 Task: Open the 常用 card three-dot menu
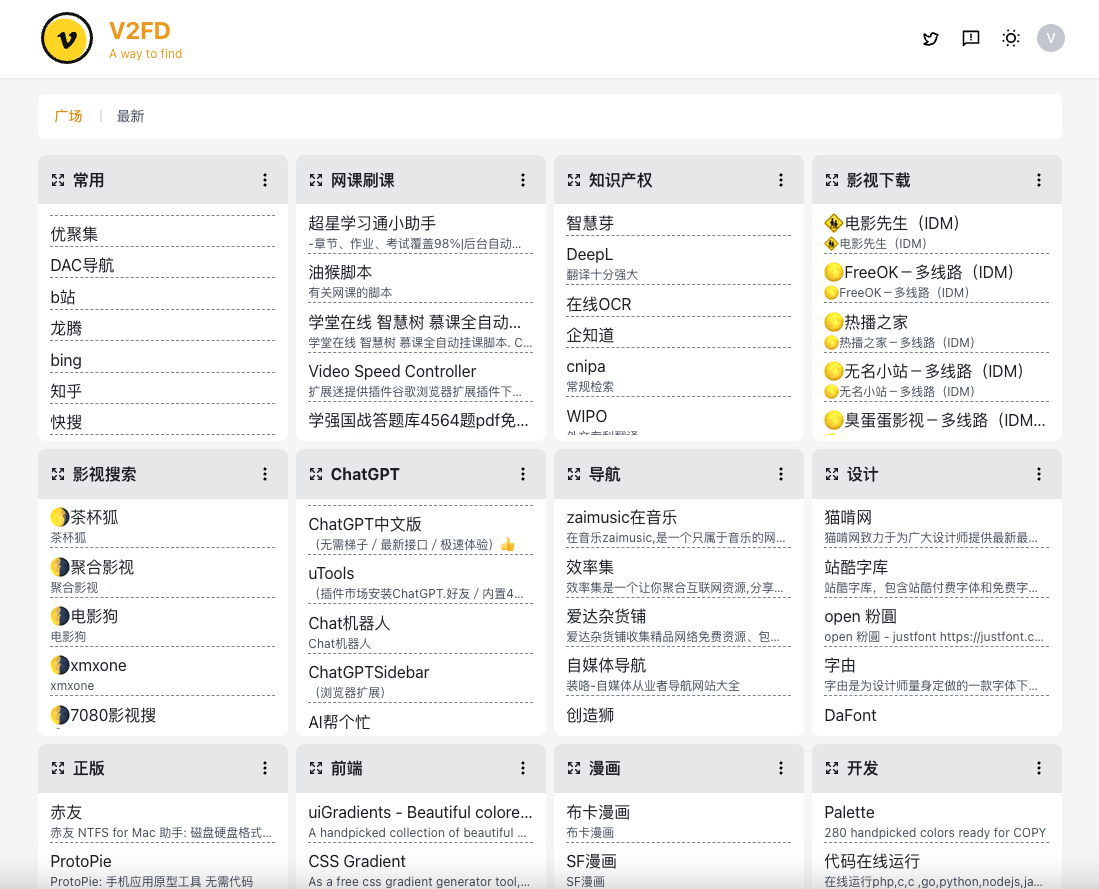pos(265,180)
